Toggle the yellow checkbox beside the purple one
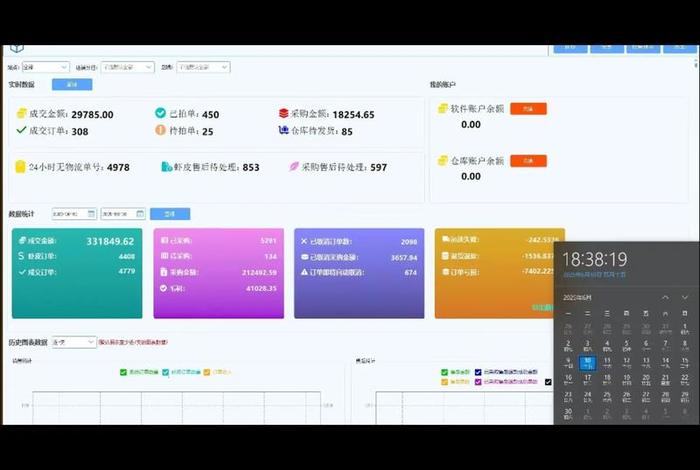 [444, 382]
